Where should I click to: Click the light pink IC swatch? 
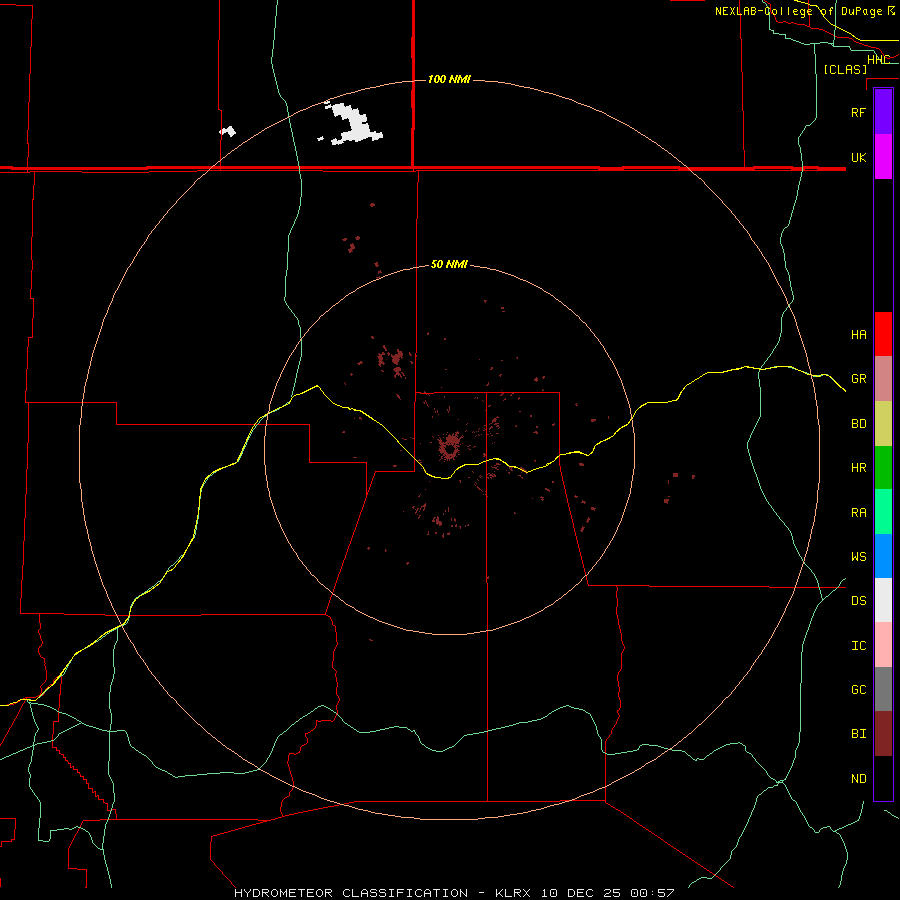[883, 645]
